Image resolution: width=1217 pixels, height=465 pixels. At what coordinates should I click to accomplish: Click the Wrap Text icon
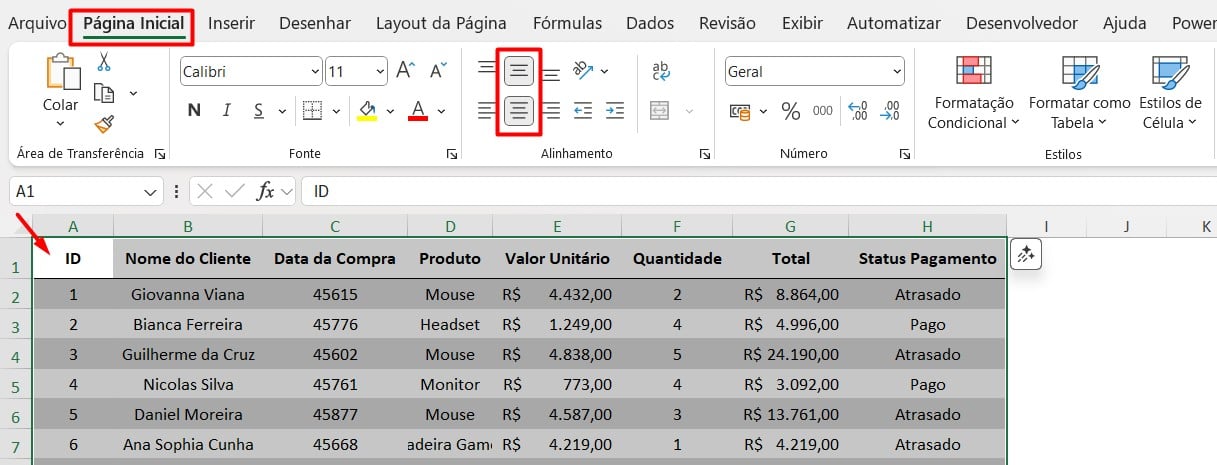[661, 70]
